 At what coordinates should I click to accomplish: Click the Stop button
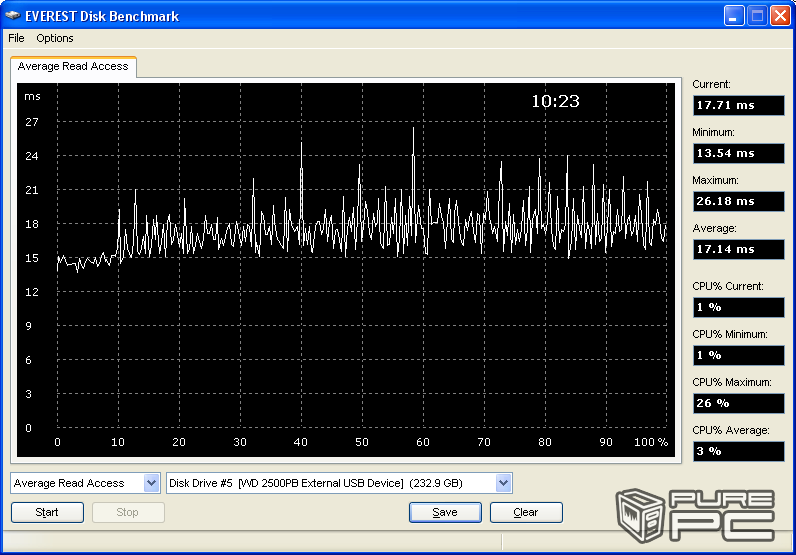(x=128, y=512)
